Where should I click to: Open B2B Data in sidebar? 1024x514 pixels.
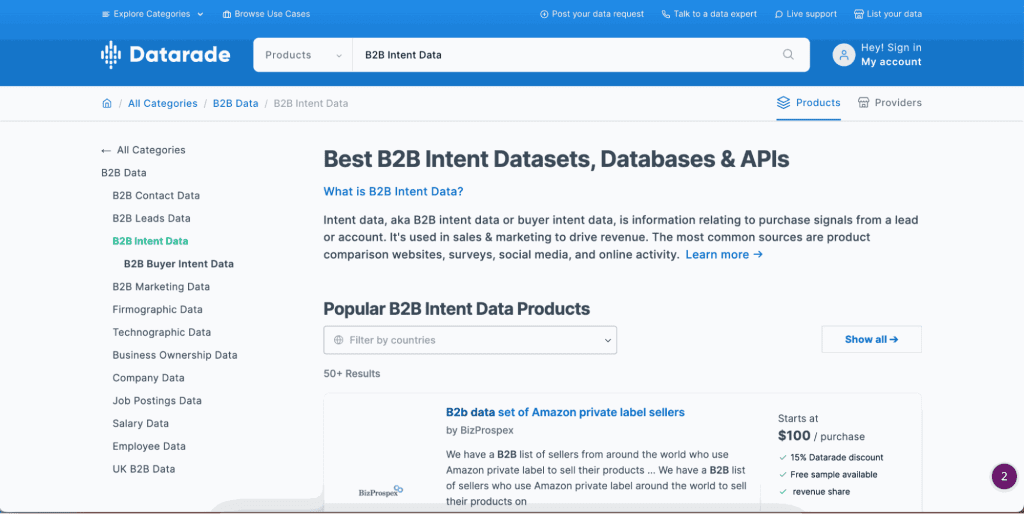tap(123, 173)
